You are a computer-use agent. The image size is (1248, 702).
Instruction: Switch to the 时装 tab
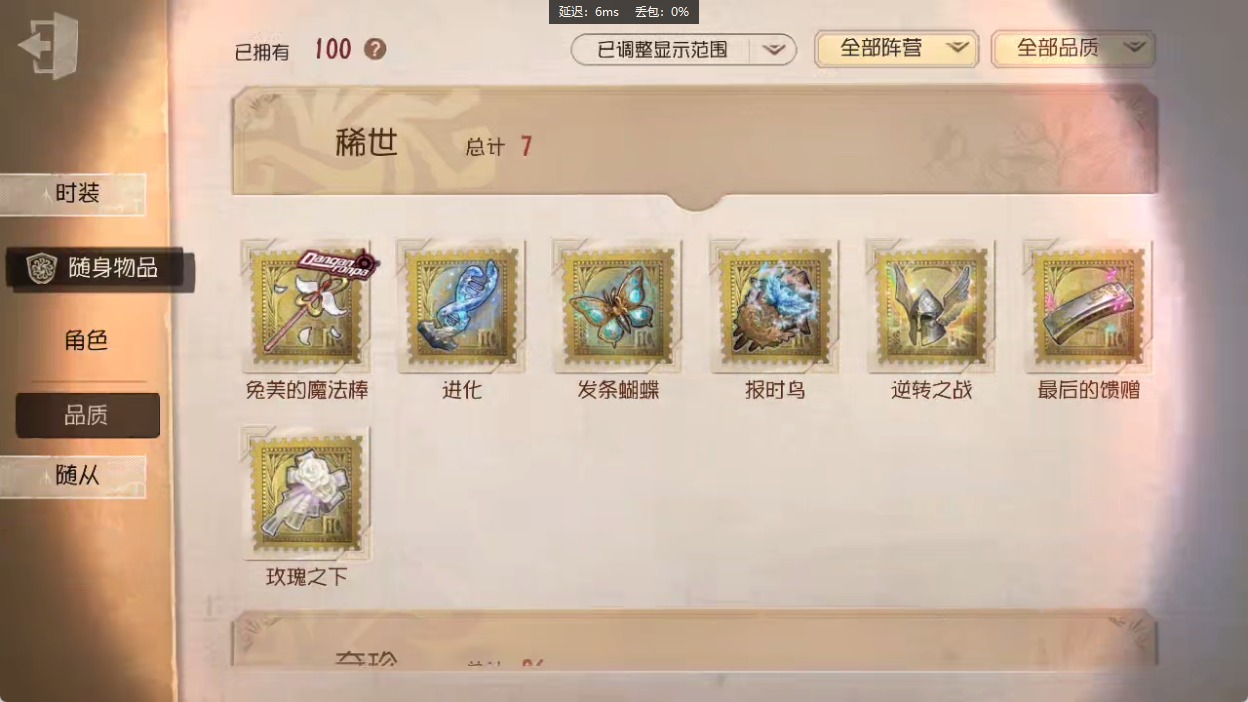tap(73, 194)
